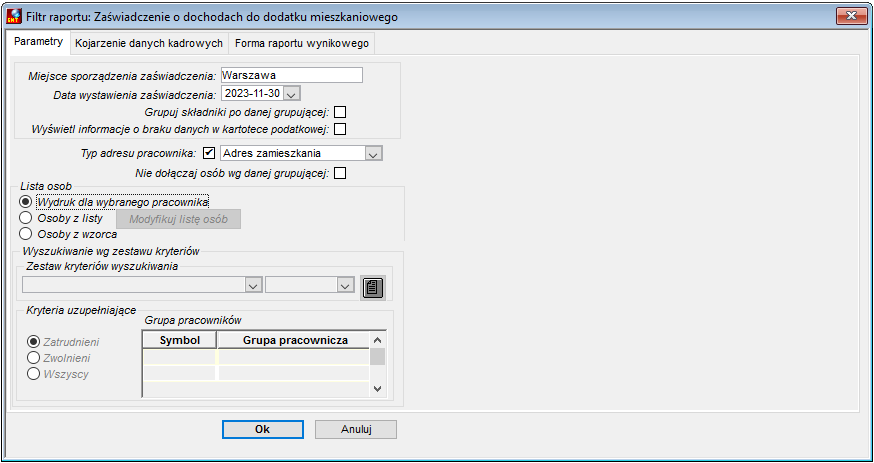874x463 pixels.
Task: Open the search criteria list icon button
Action: click(372, 287)
